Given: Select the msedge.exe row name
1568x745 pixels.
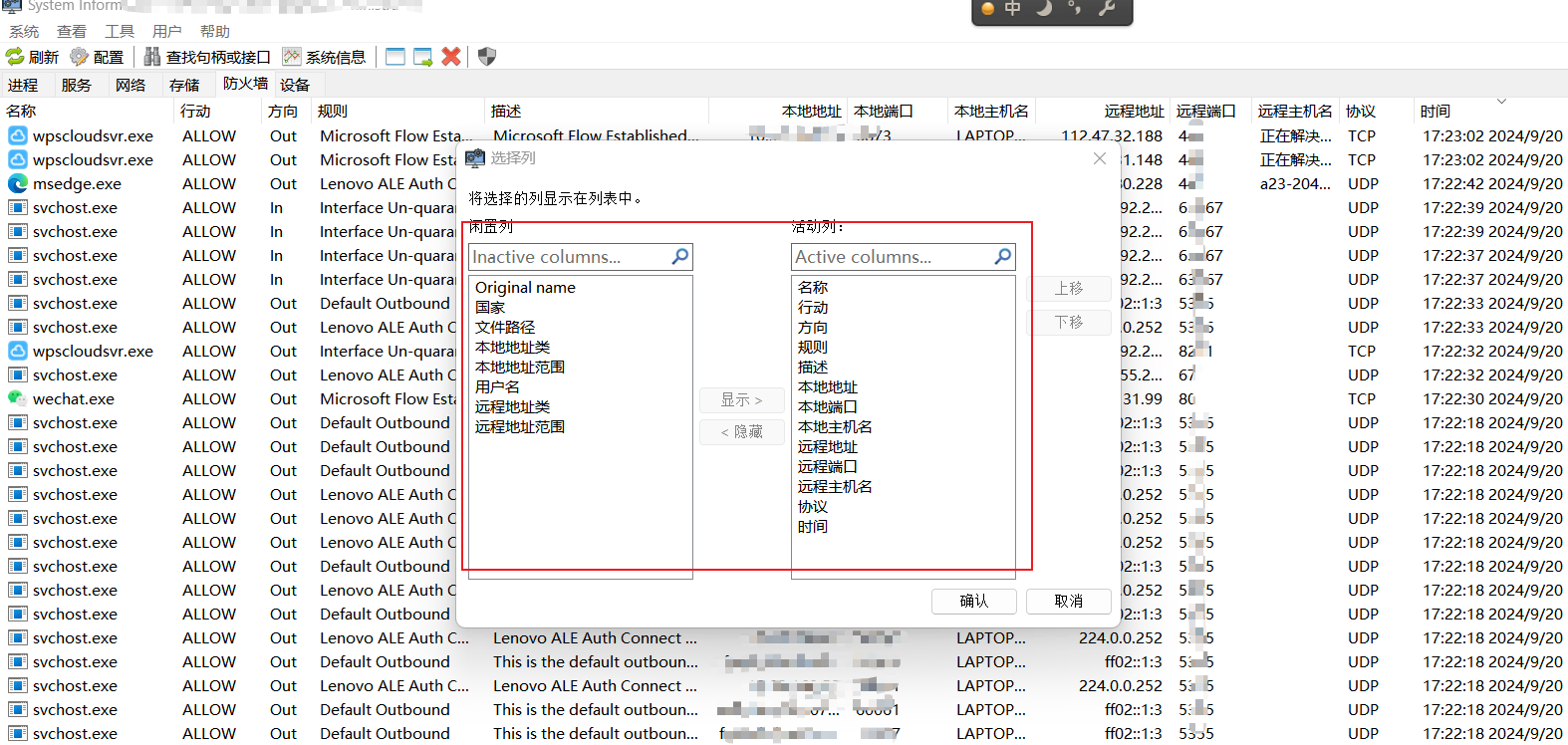Looking at the screenshot, I should point(77,183).
